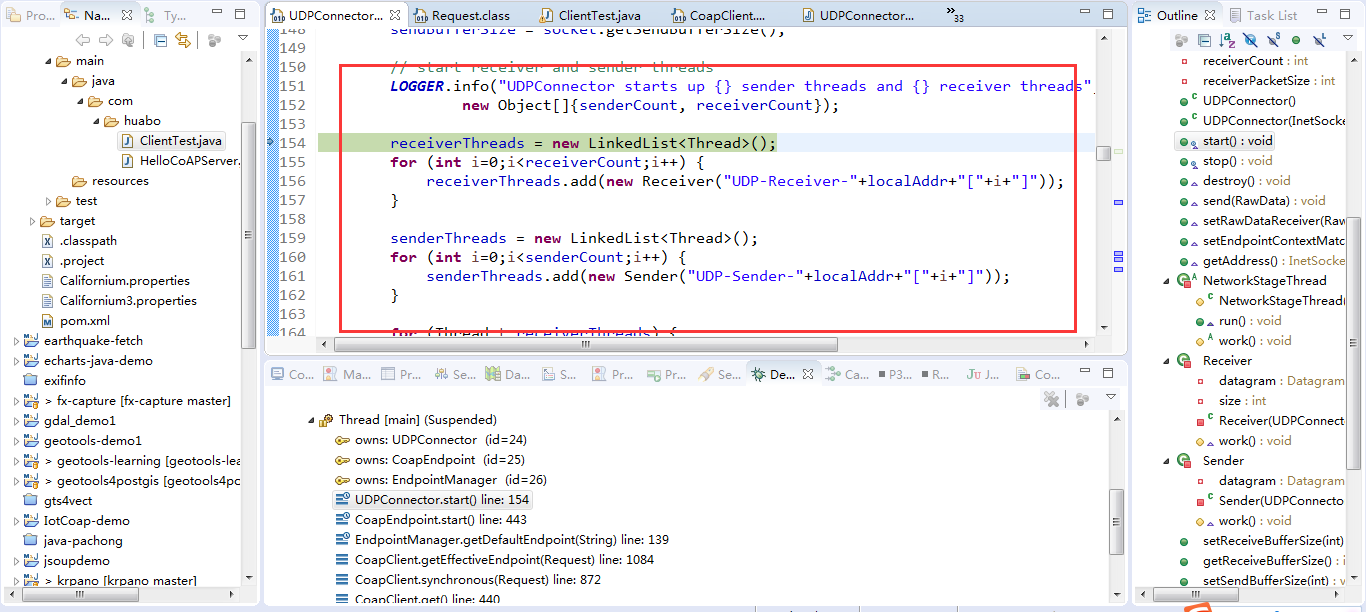Open Debug view menu dropdown arrow
The height and width of the screenshot is (612, 1366).
click(x=1111, y=397)
